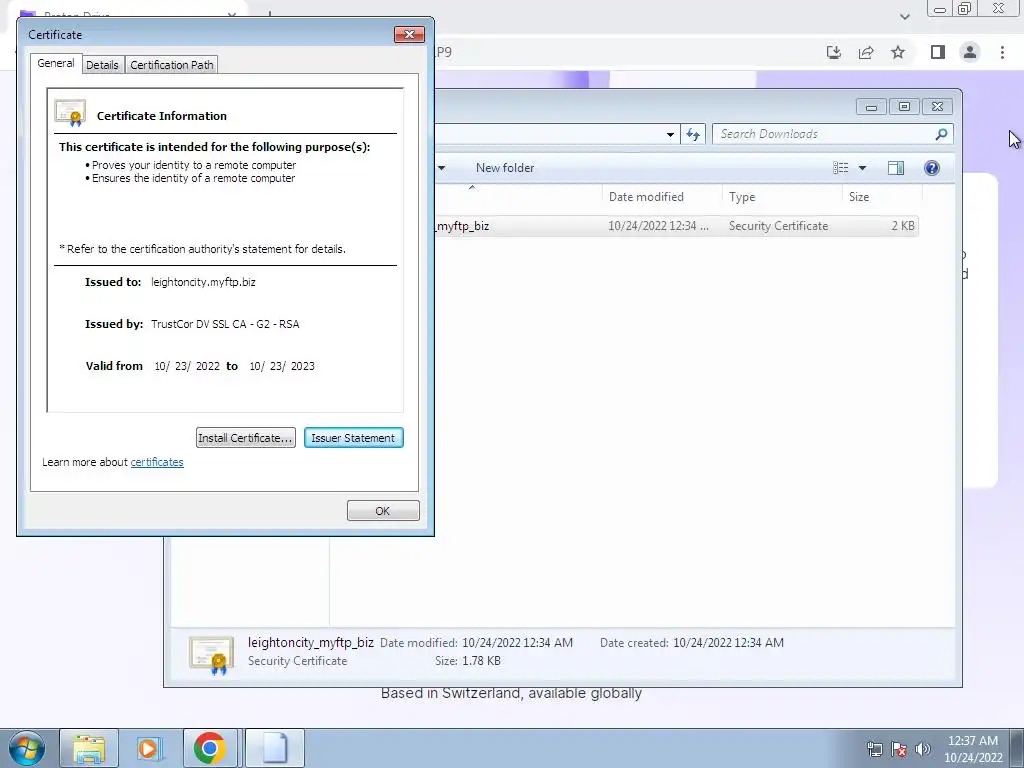Change view icon in Explorer toolbar
The image size is (1024, 768).
(x=840, y=168)
